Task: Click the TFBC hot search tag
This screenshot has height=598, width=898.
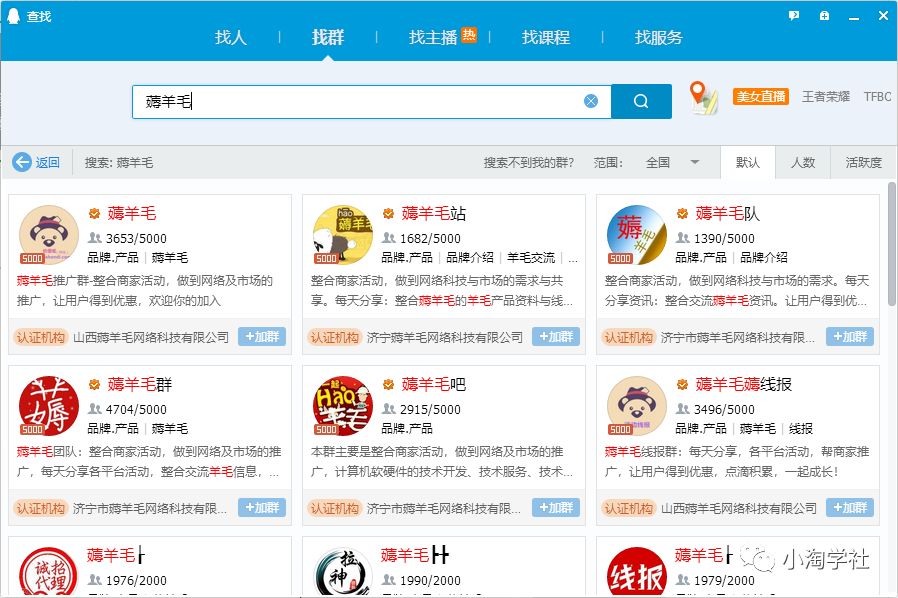Action: [877, 96]
